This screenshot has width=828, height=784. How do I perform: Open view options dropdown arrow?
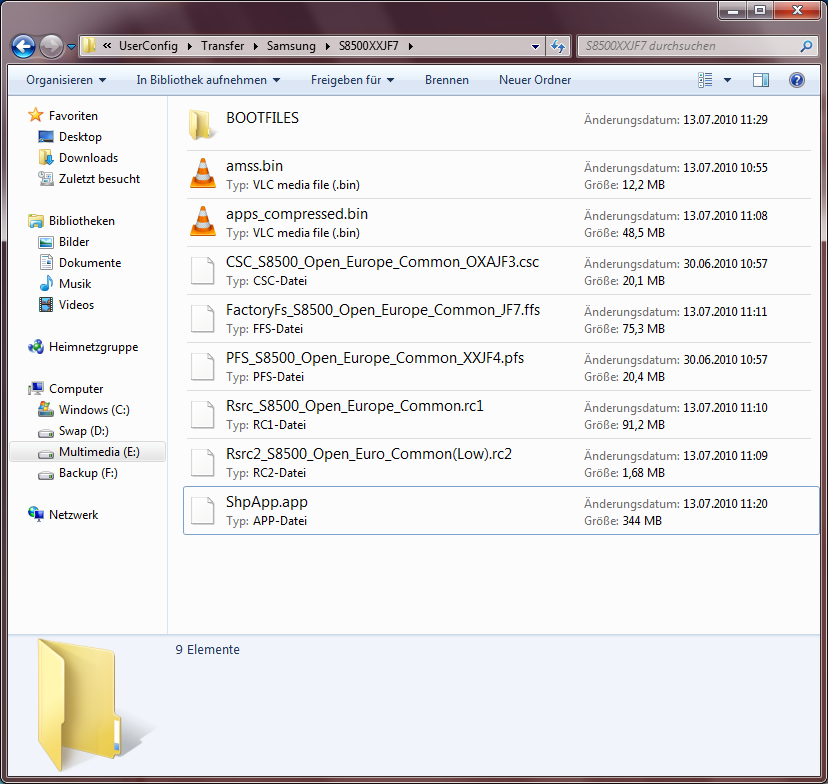click(727, 80)
